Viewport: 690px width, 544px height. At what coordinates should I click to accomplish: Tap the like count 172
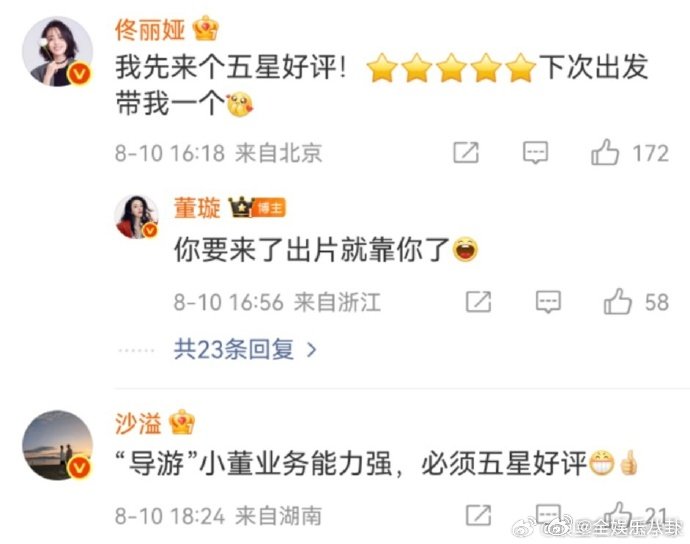tap(651, 154)
